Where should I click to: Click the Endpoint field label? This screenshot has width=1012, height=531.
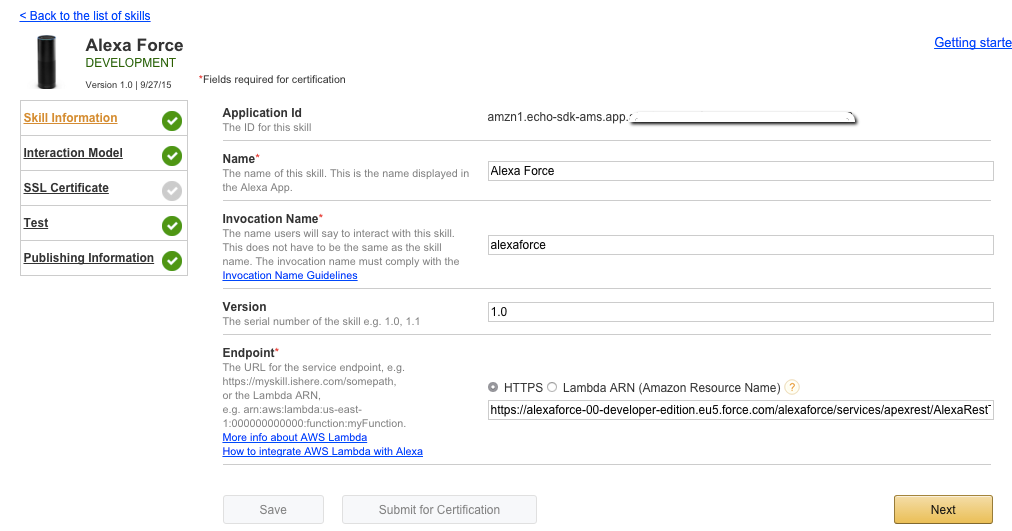click(x=250, y=352)
